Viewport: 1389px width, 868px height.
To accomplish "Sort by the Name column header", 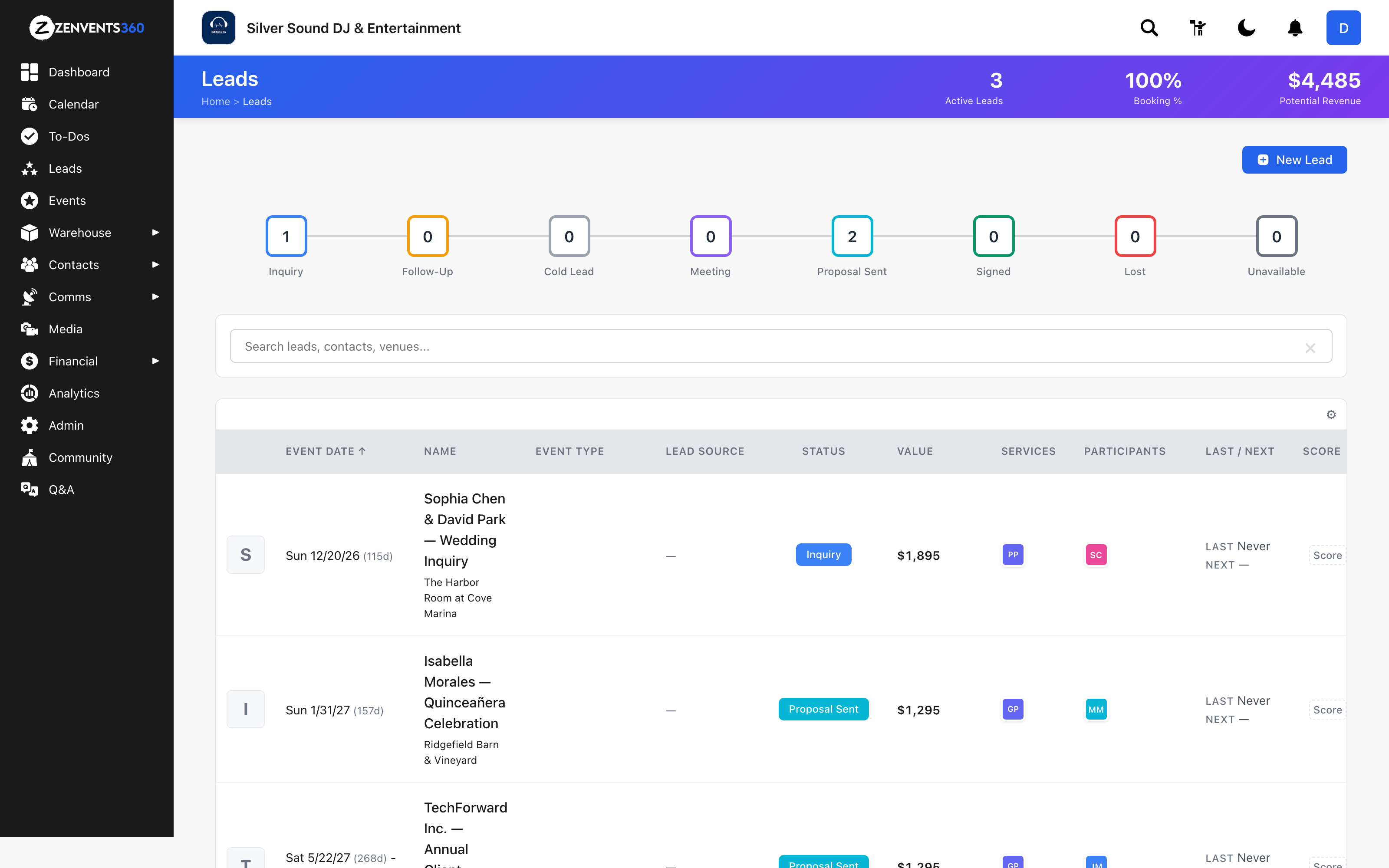I will pyautogui.click(x=440, y=451).
